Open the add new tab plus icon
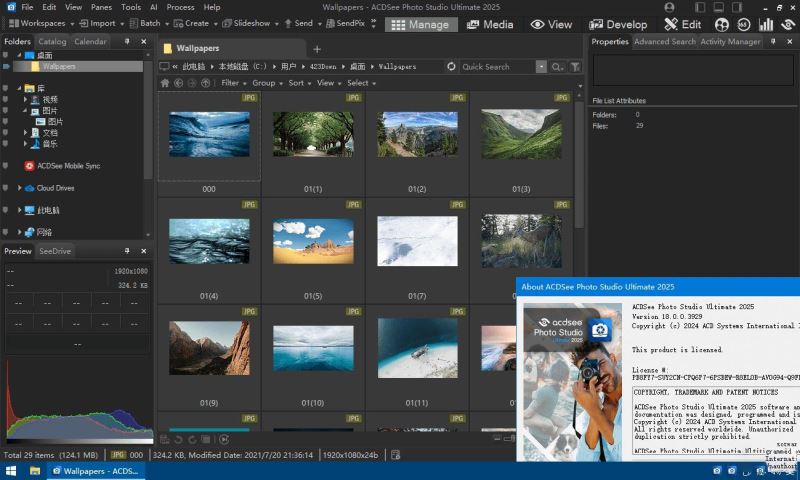Image resolution: width=800 pixels, height=480 pixels. [317, 49]
